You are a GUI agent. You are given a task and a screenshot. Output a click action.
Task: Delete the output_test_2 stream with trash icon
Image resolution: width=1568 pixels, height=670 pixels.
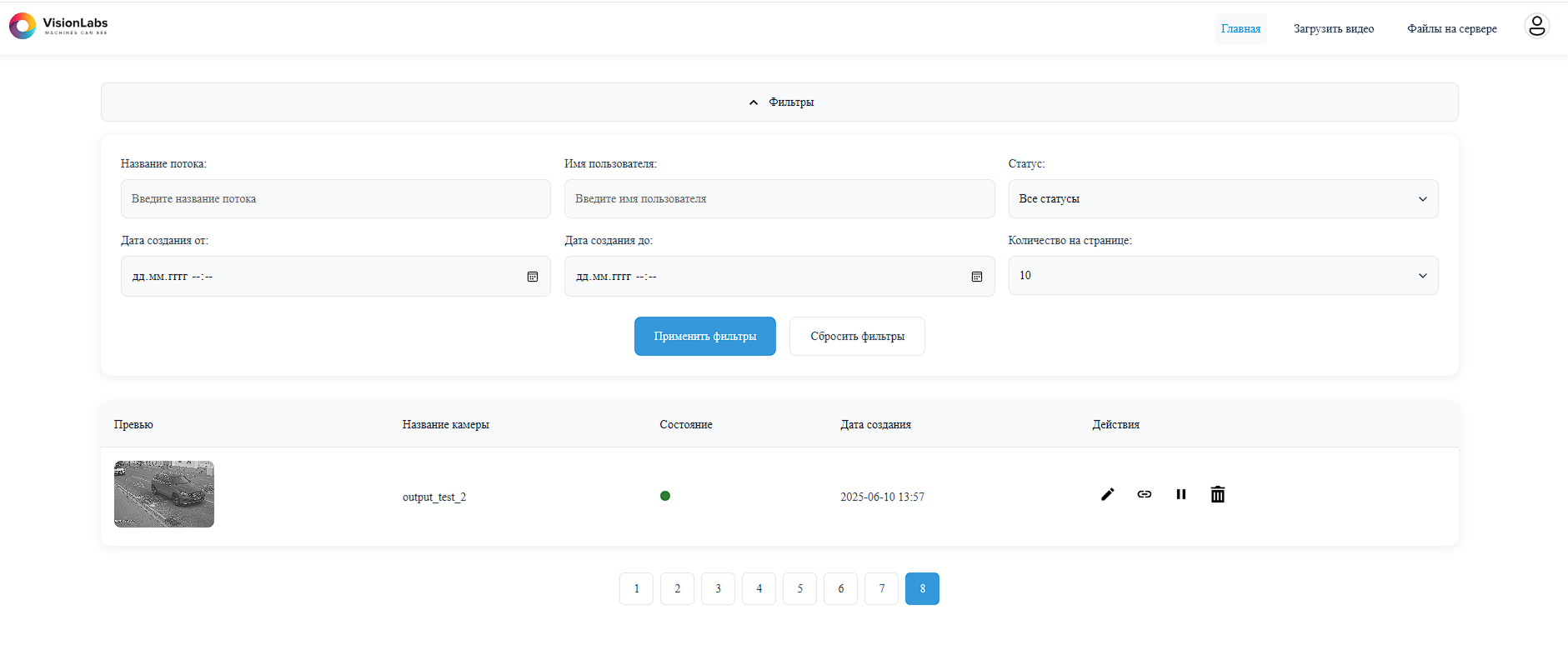click(x=1217, y=494)
